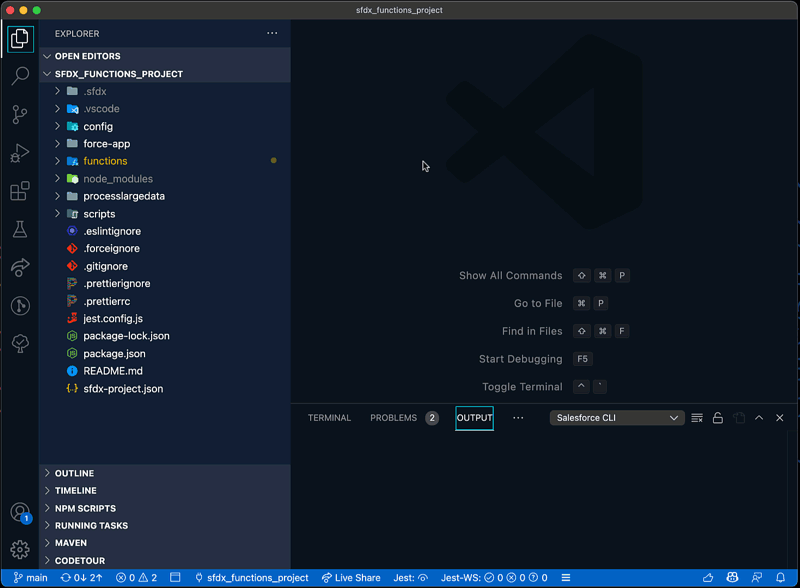
Task: Click the main branch in status bar
Action: [x=30, y=578]
